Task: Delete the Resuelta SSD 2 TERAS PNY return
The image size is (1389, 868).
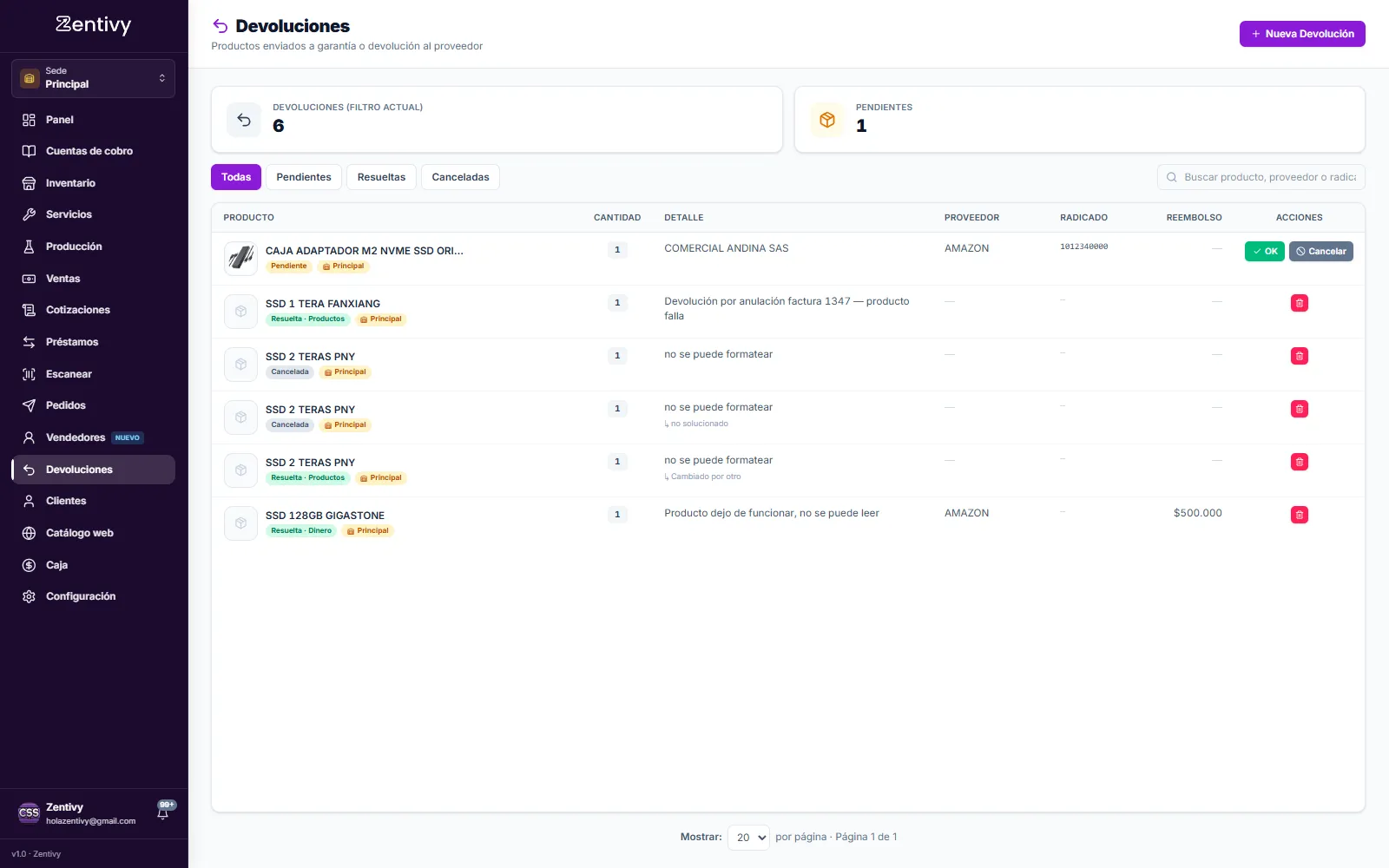Action: pyautogui.click(x=1299, y=462)
